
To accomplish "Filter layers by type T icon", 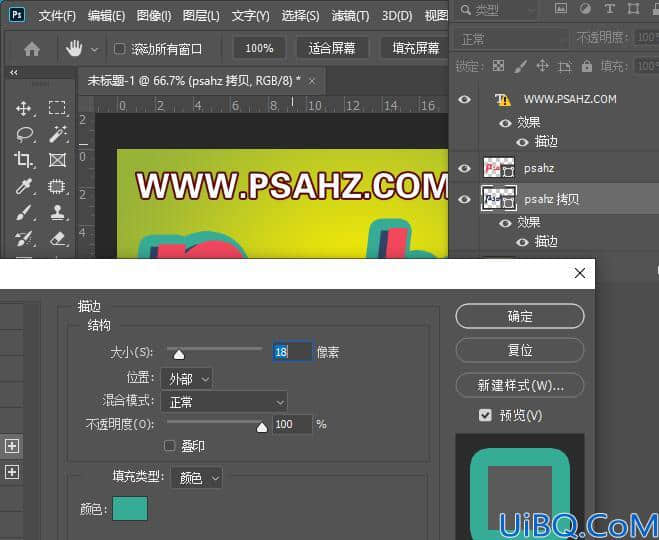I will (609, 8).
